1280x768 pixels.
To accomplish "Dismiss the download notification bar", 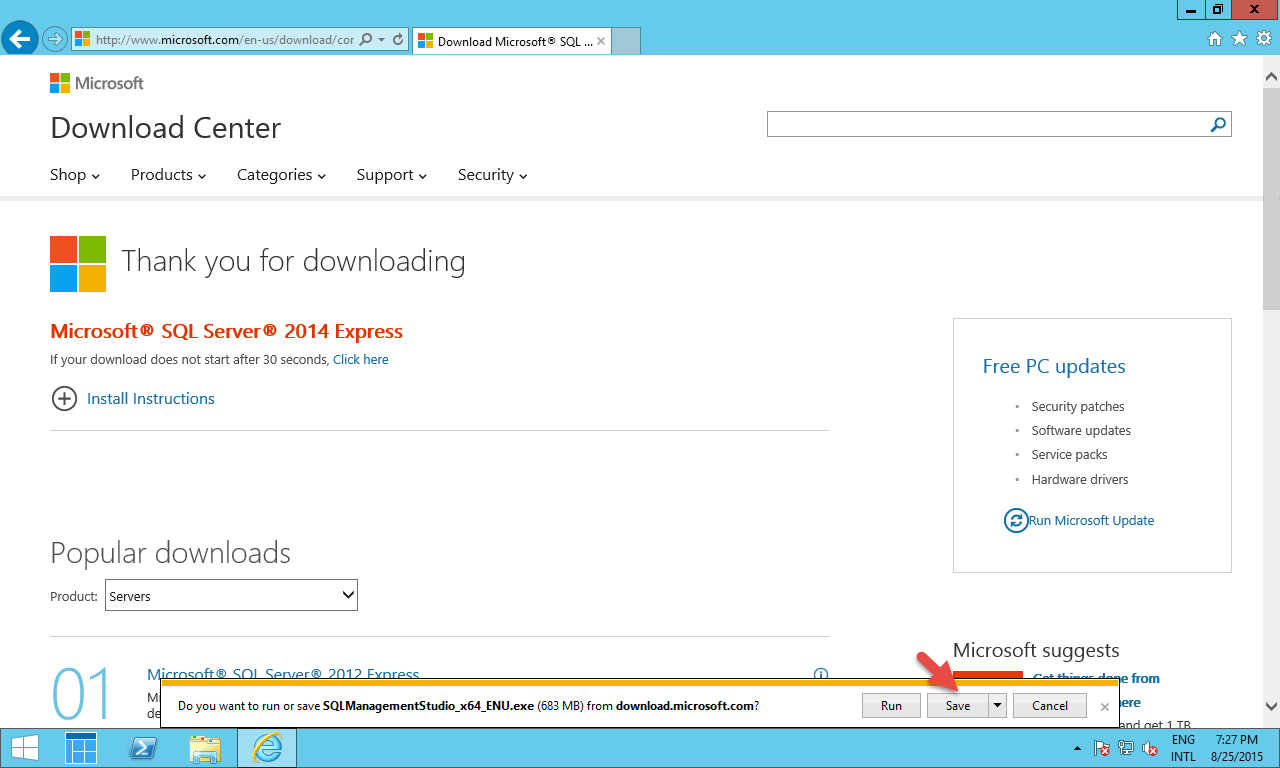I will [1105, 706].
